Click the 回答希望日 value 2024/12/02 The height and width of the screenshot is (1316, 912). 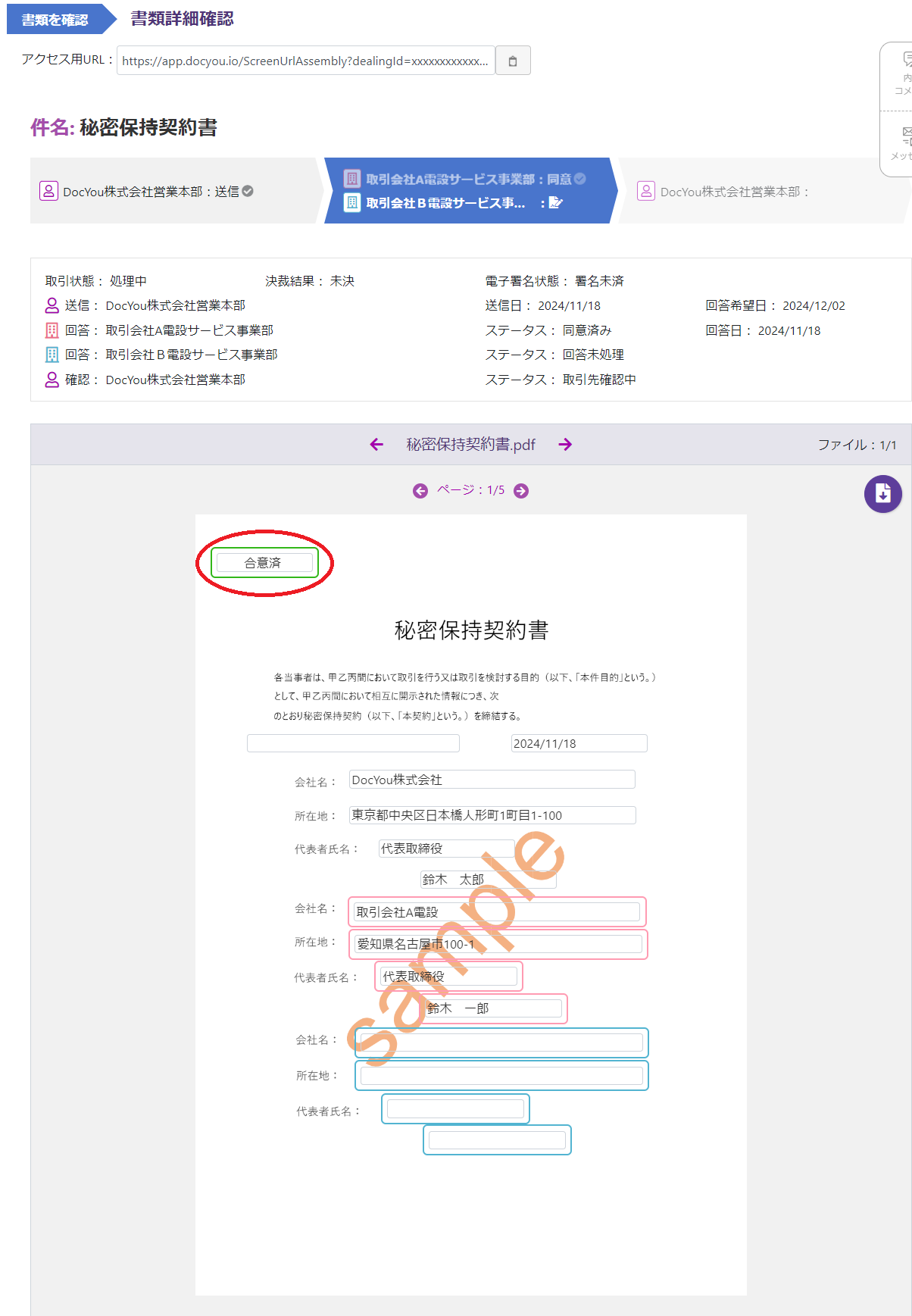point(814,306)
